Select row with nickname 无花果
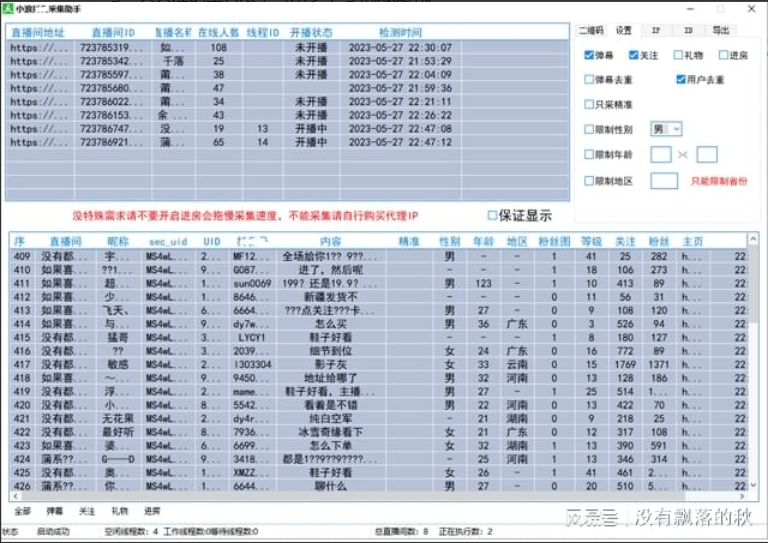Image resolution: width=768 pixels, height=543 pixels. tap(379, 419)
